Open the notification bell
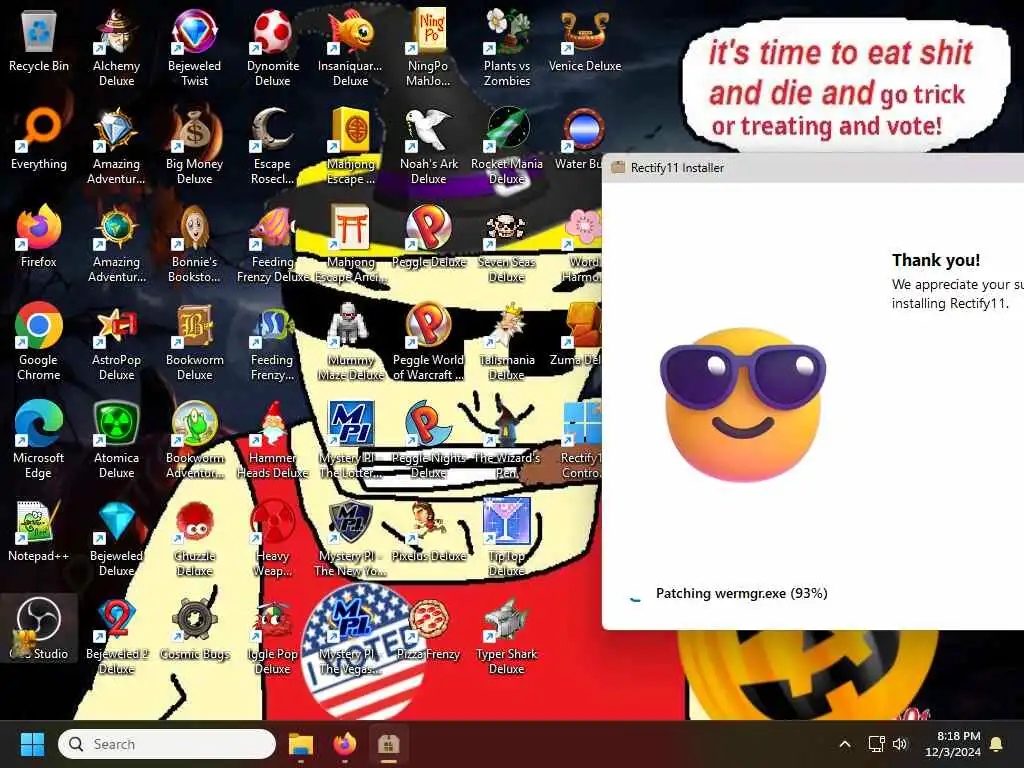Screen dimensions: 1024x768 pyautogui.click(x=997, y=744)
